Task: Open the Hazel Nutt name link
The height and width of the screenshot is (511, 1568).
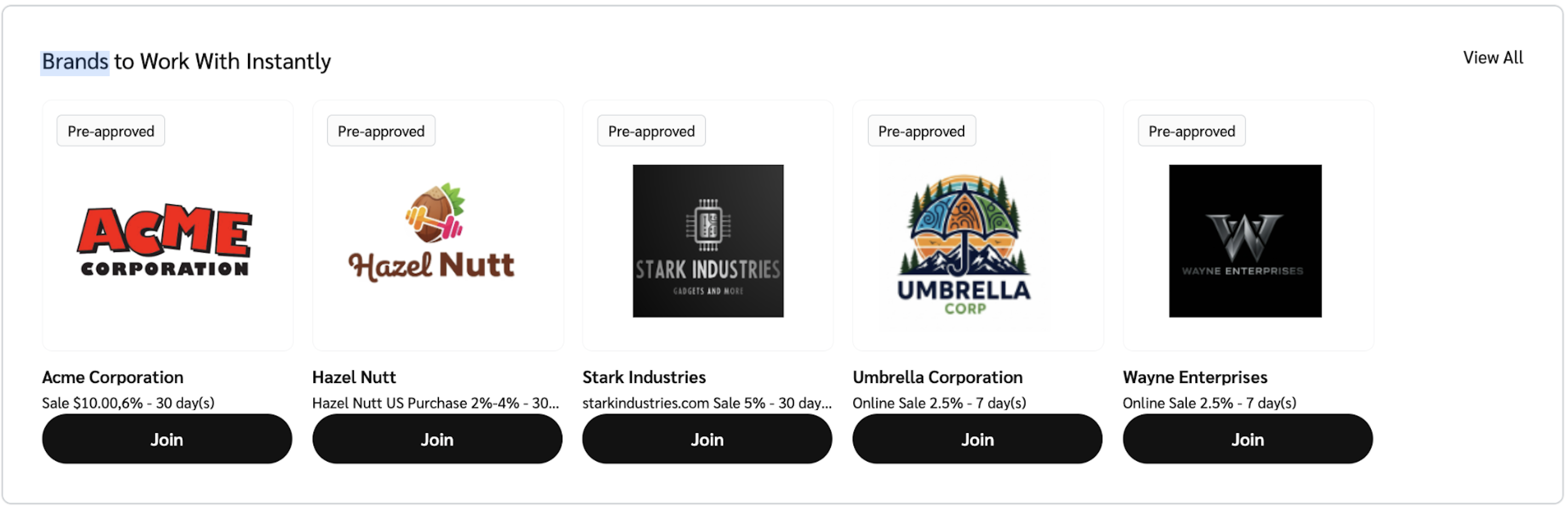Action: (353, 378)
